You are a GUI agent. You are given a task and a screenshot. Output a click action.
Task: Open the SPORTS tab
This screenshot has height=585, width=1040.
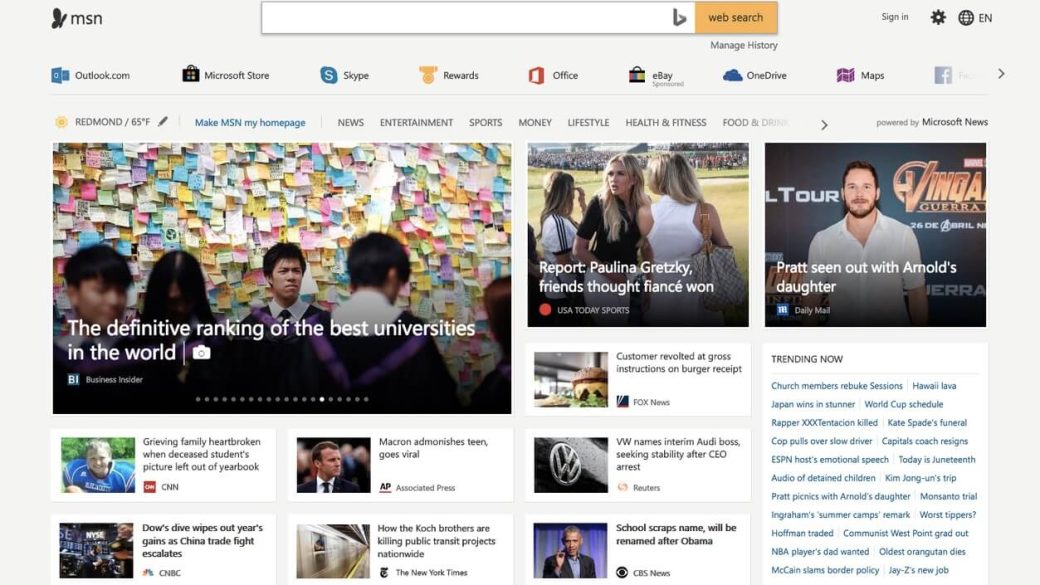tap(486, 123)
